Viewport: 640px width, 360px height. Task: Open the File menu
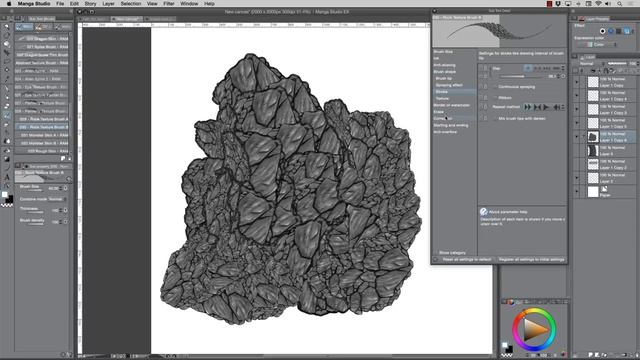tap(60, 4)
